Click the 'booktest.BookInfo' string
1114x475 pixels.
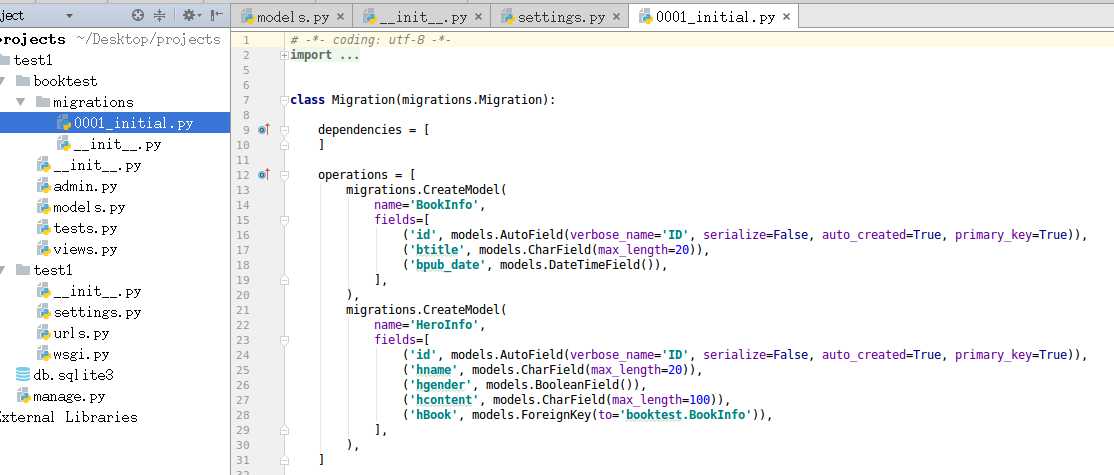tap(686, 414)
